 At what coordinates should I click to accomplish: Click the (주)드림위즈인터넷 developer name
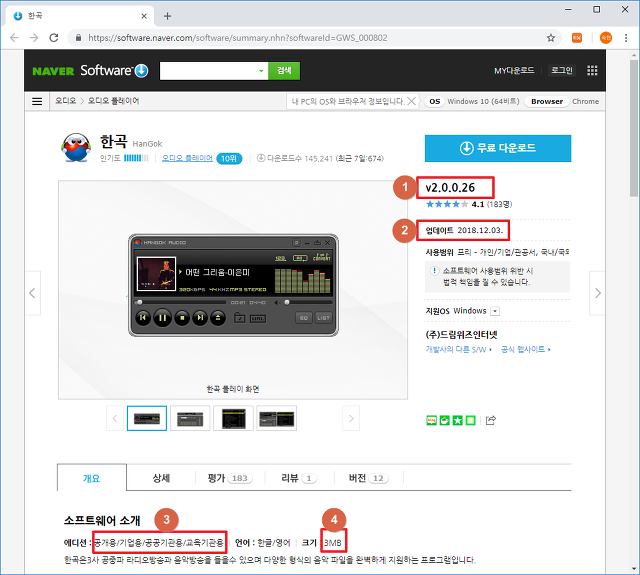(x=461, y=335)
